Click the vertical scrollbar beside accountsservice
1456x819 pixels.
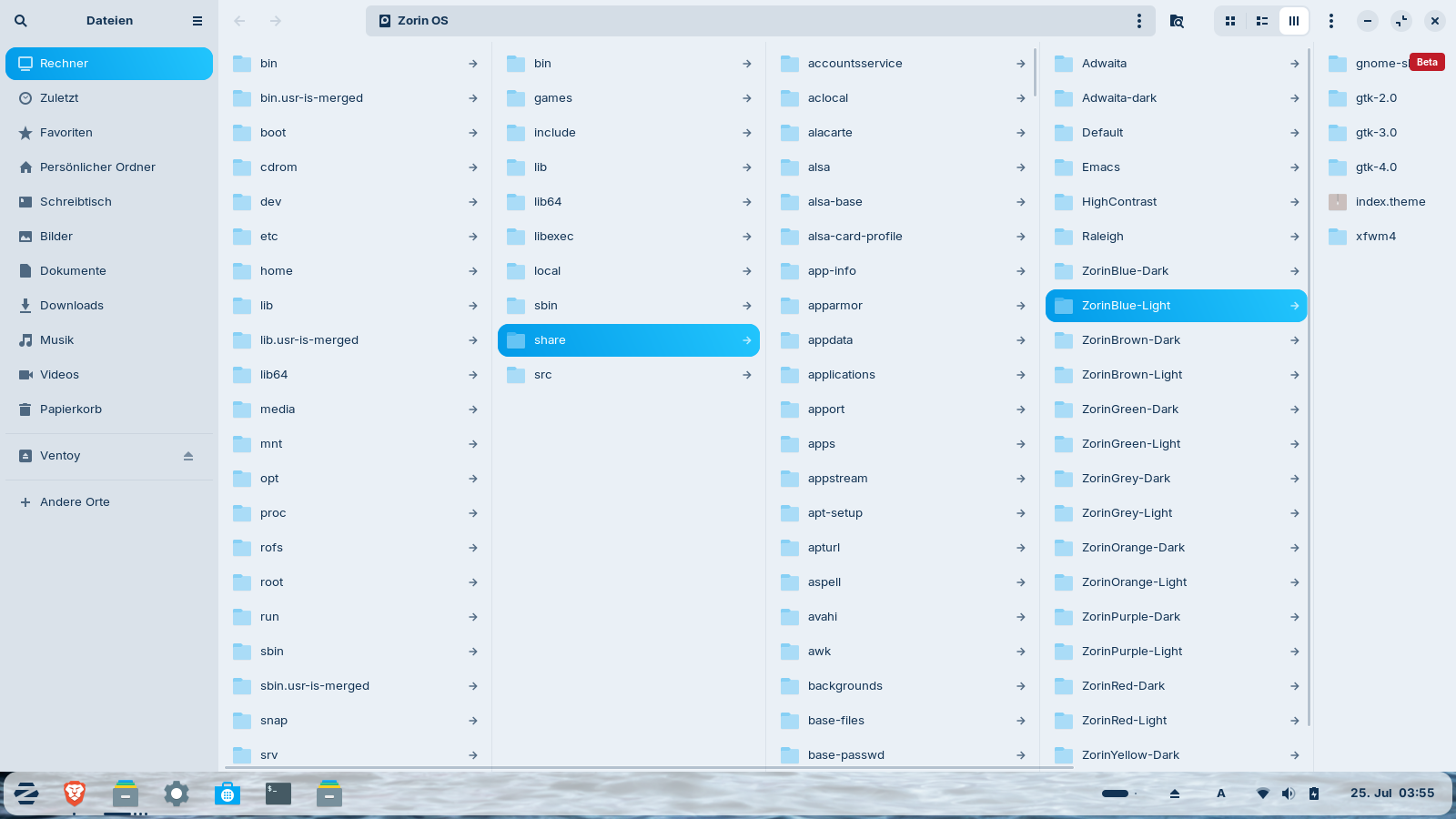[1036, 73]
